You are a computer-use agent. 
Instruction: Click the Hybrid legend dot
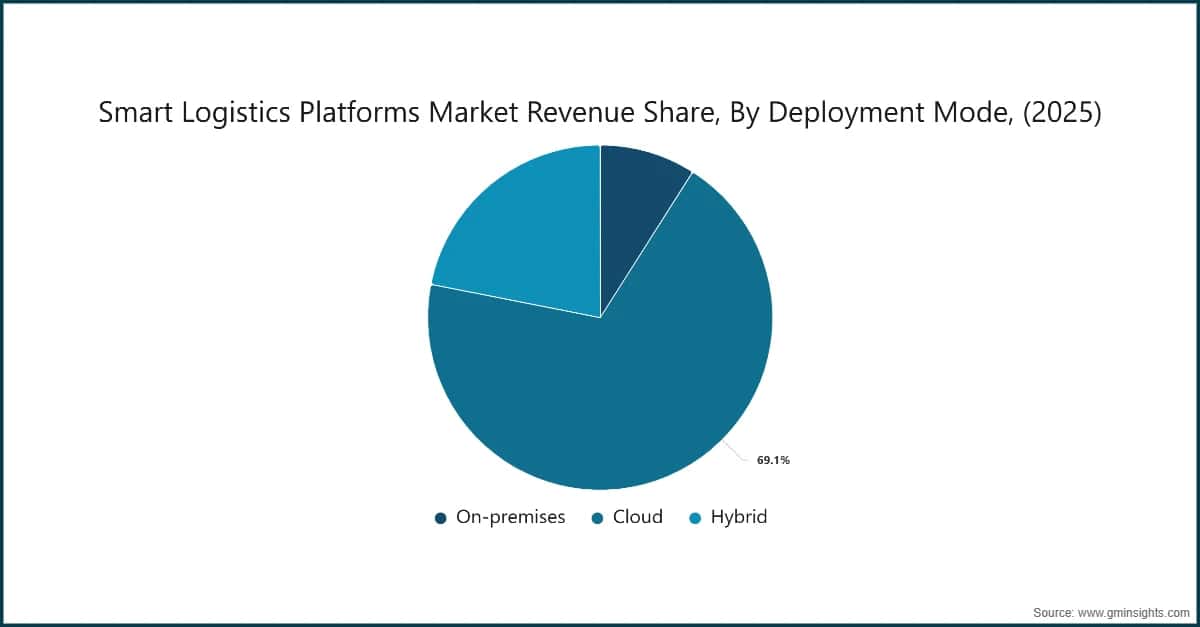click(695, 518)
